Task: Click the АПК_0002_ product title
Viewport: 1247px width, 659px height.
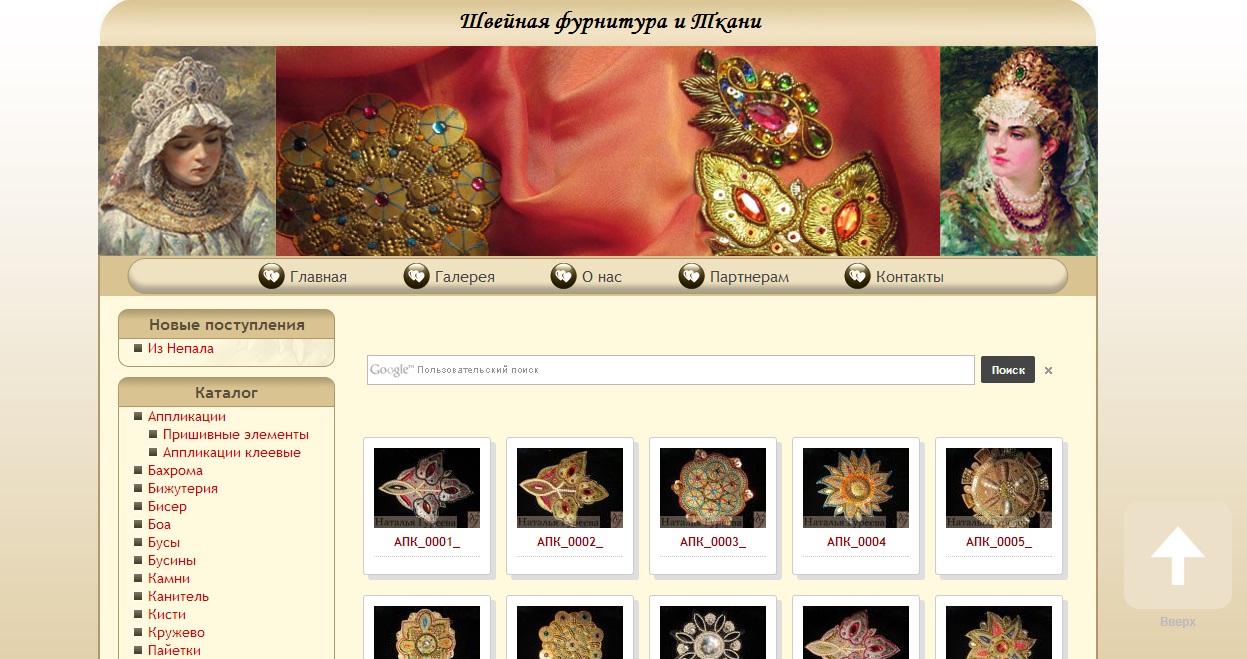Action: point(570,542)
